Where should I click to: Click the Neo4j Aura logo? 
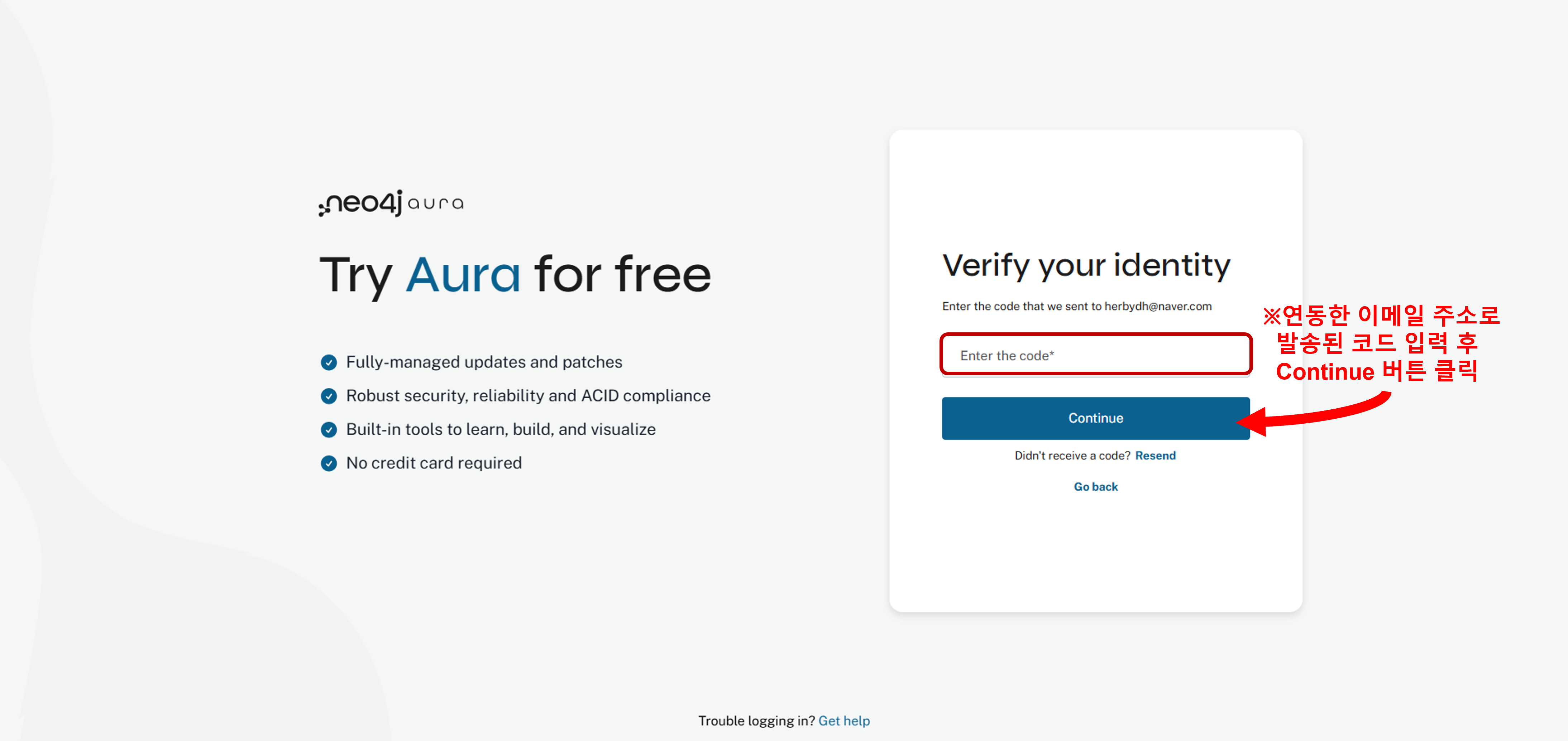click(391, 203)
